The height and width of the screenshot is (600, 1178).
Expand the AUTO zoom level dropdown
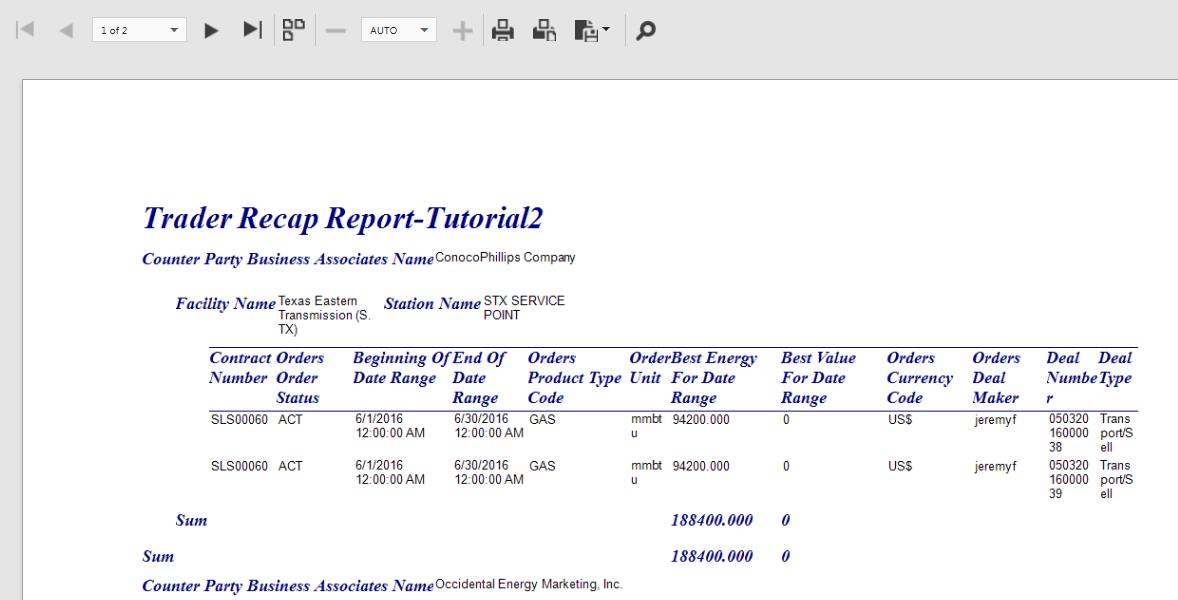click(x=398, y=31)
